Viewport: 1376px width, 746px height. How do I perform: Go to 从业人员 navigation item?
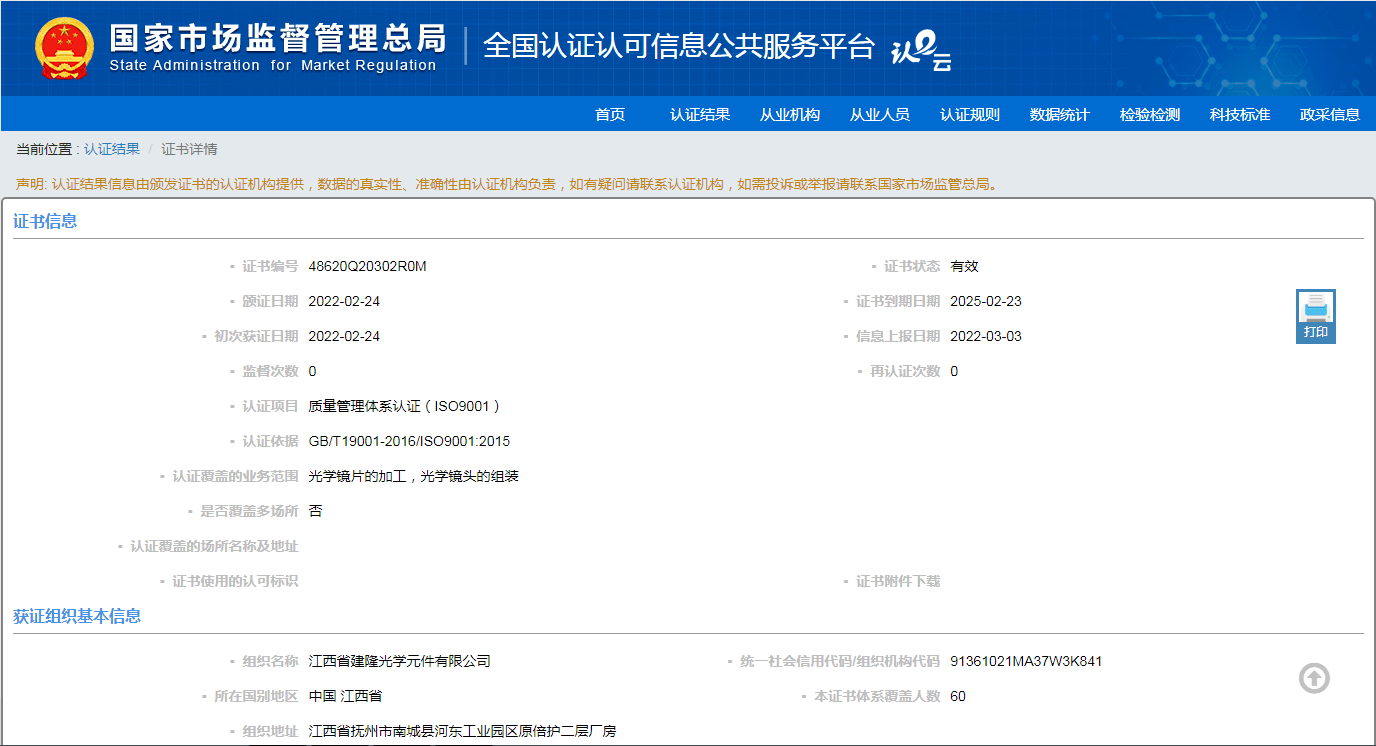880,115
